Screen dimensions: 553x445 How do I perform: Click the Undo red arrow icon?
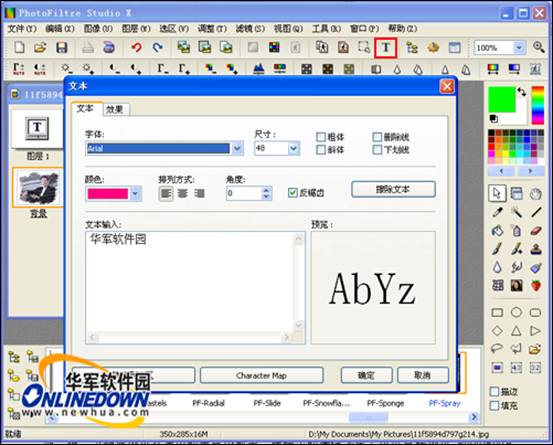(136, 47)
